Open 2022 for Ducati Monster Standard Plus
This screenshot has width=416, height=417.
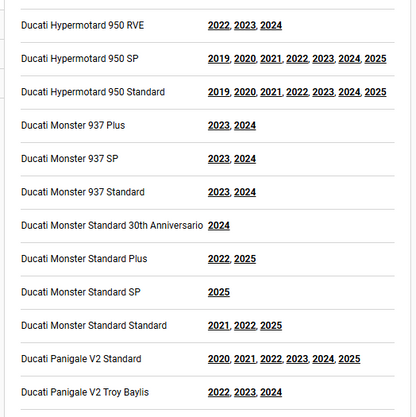[219, 259]
